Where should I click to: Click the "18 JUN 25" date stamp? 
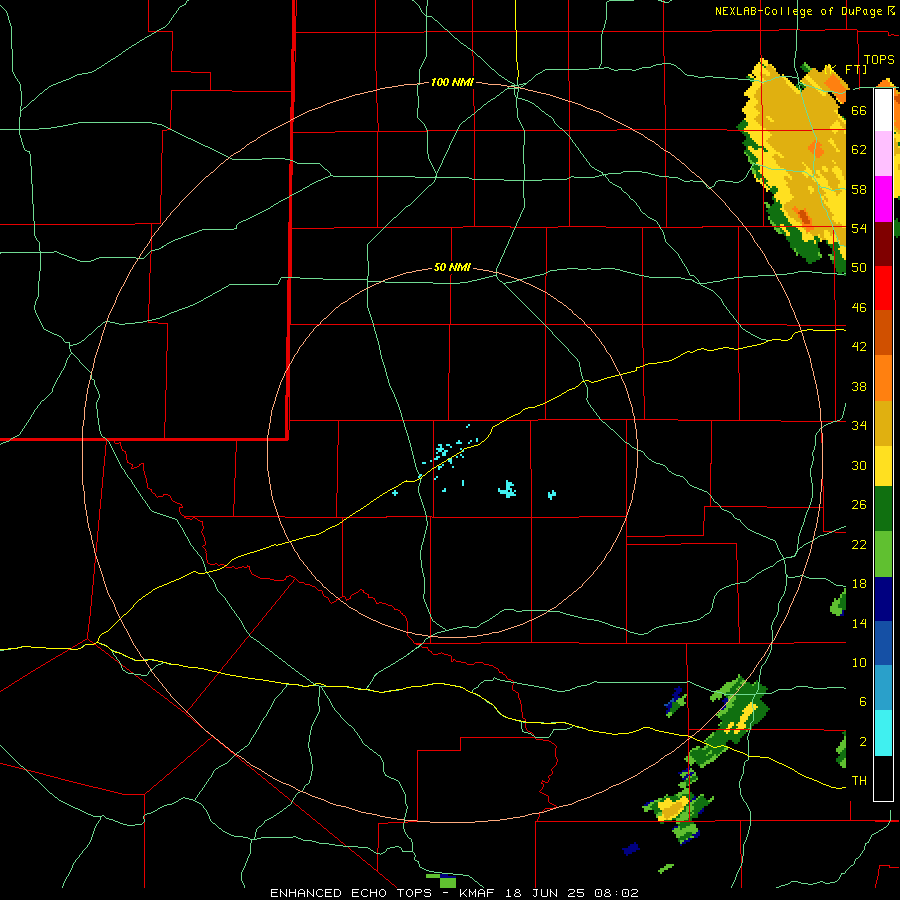point(546,893)
